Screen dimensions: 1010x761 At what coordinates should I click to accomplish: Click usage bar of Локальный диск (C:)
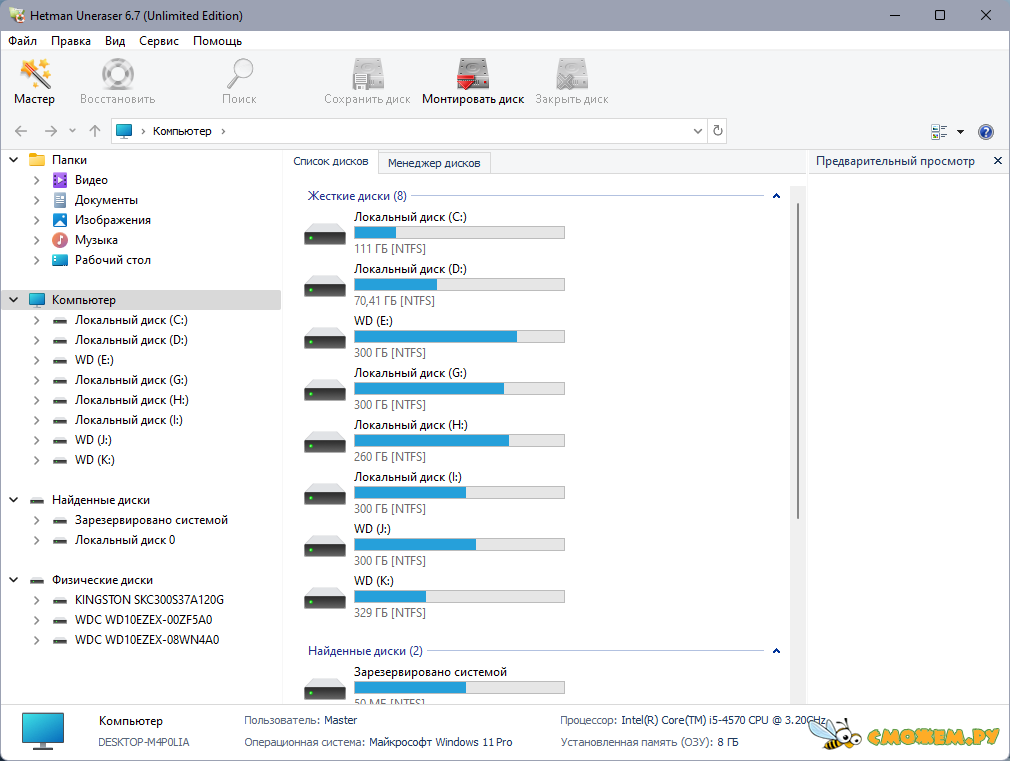point(459,233)
